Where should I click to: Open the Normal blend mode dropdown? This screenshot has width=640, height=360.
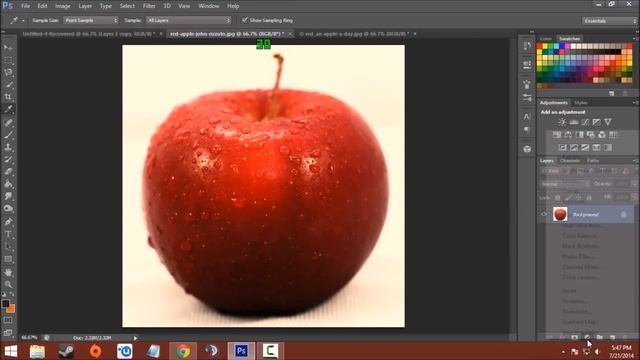click(565, 184)
